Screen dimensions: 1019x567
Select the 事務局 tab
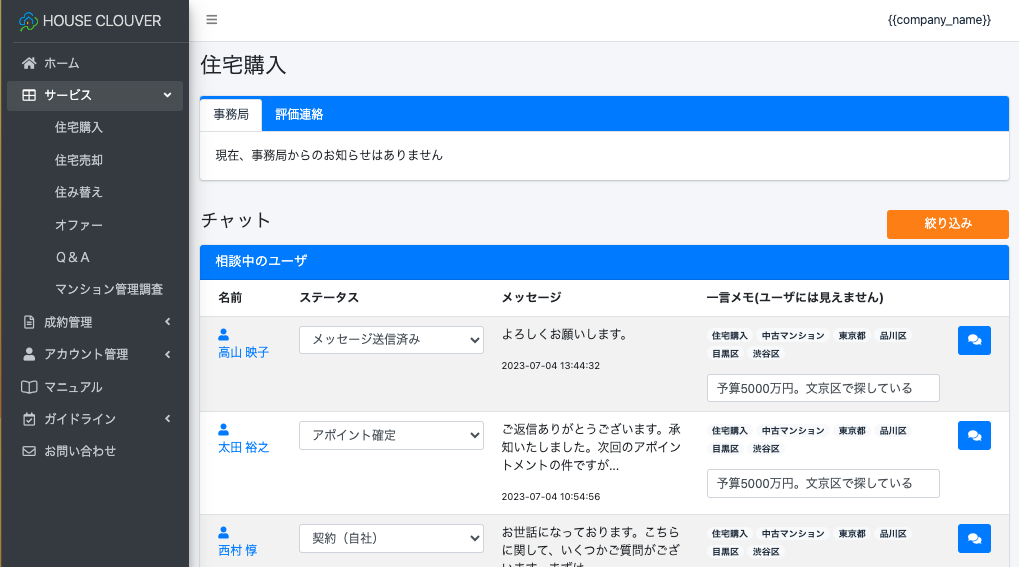point(231,114)
